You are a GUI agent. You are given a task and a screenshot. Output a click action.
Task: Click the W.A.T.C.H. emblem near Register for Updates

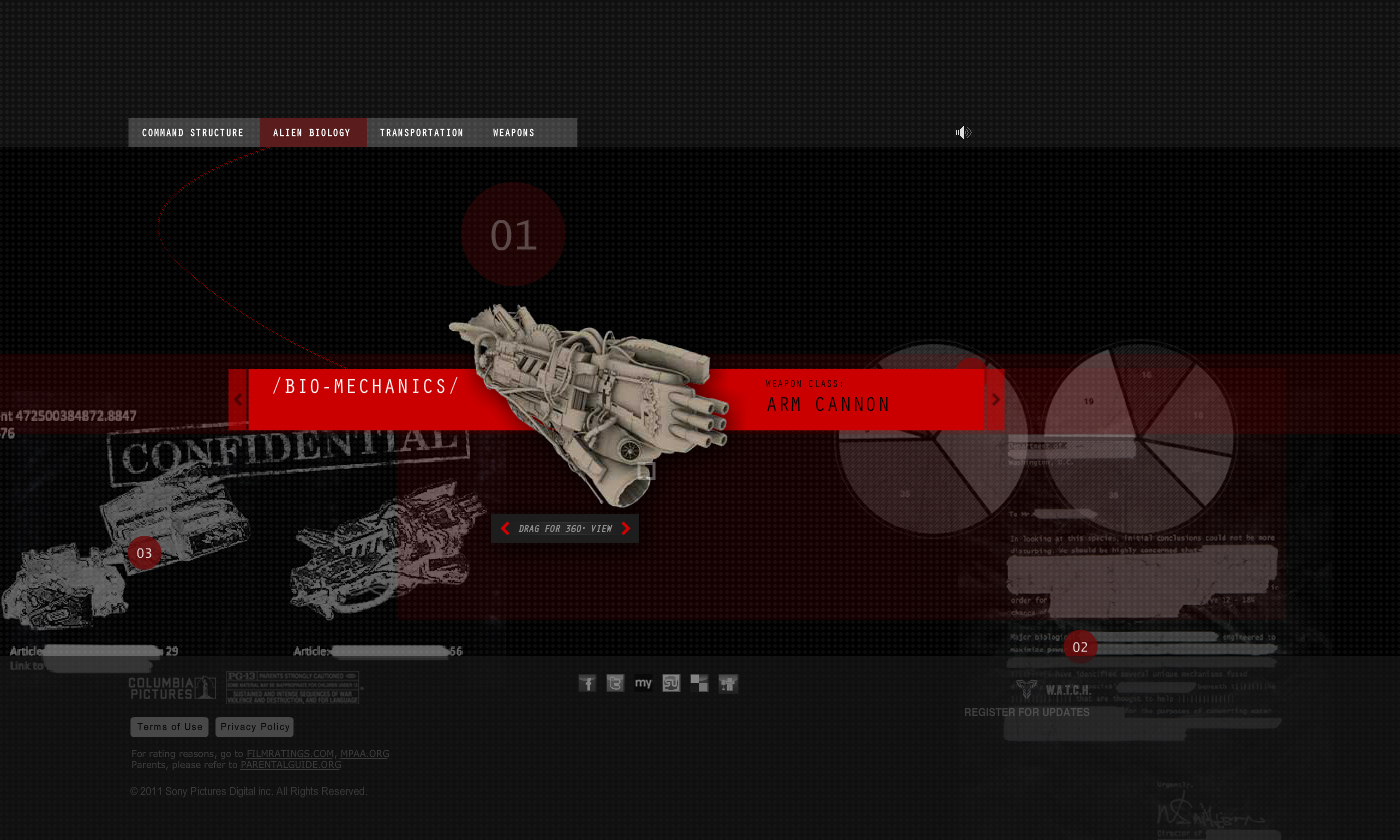1026,689
